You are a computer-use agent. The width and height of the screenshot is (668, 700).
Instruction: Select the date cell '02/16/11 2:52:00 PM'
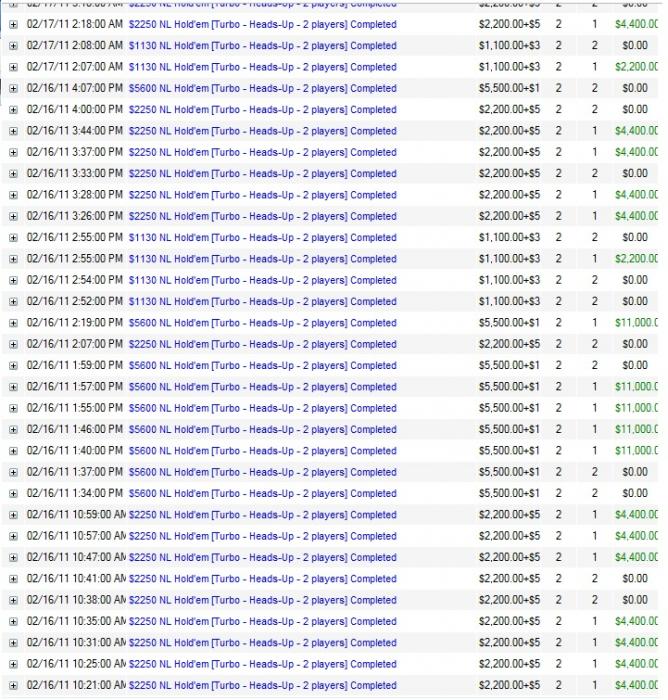click(x=75, y=301)
